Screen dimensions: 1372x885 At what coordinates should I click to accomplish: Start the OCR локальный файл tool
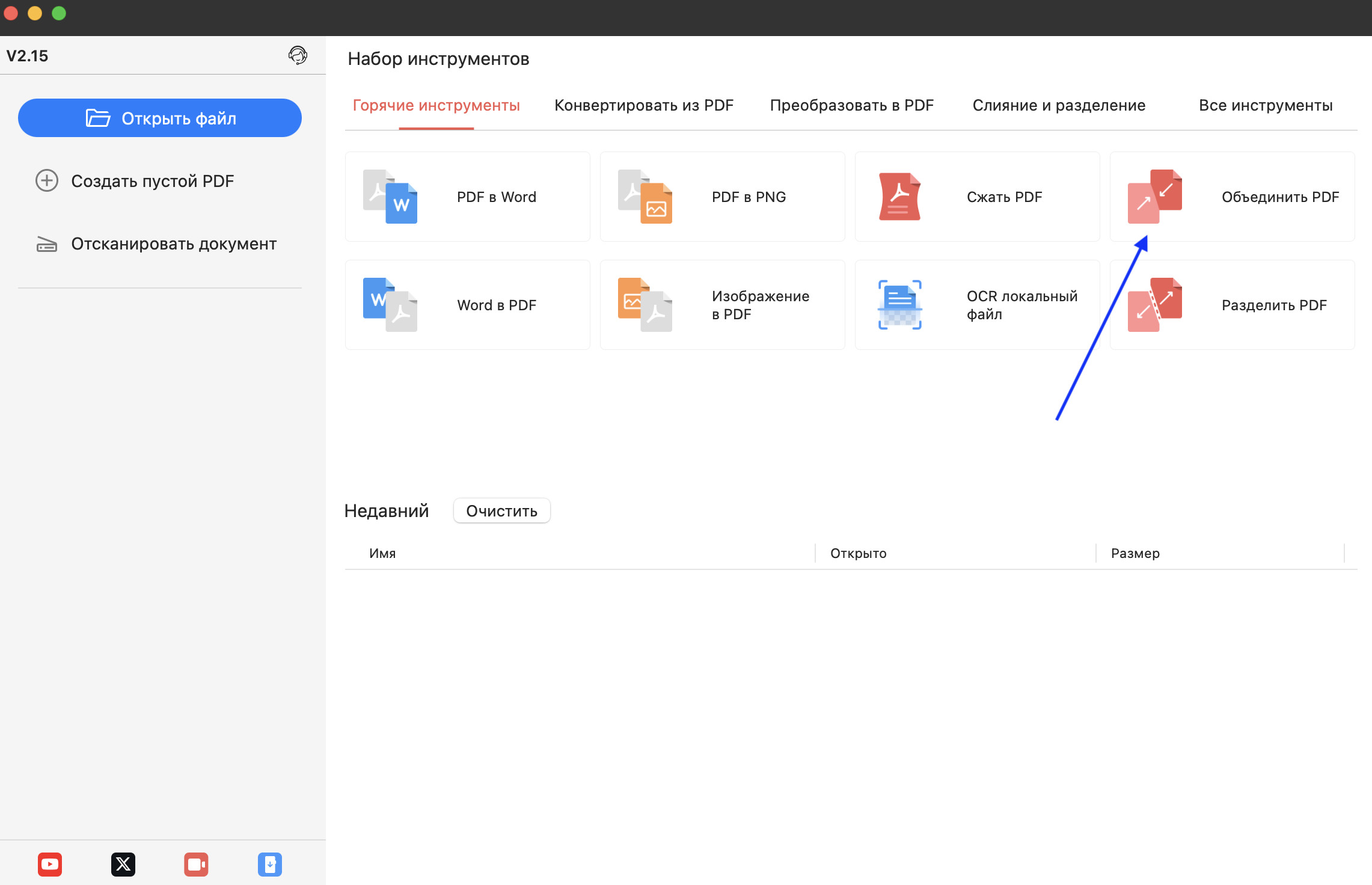coord(899,305)
